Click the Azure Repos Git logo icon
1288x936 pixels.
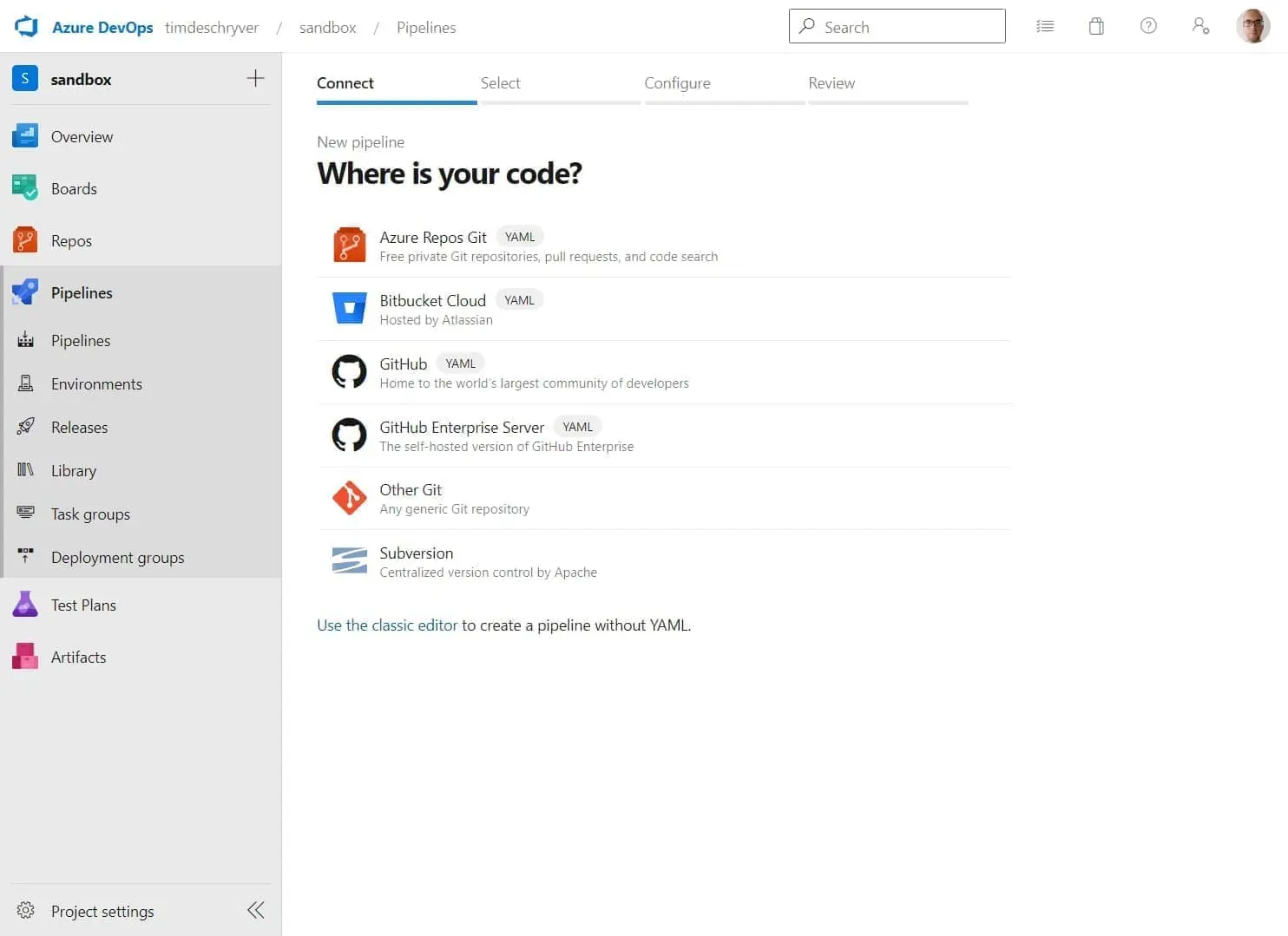pyautogui.click(x=350, y=245)
